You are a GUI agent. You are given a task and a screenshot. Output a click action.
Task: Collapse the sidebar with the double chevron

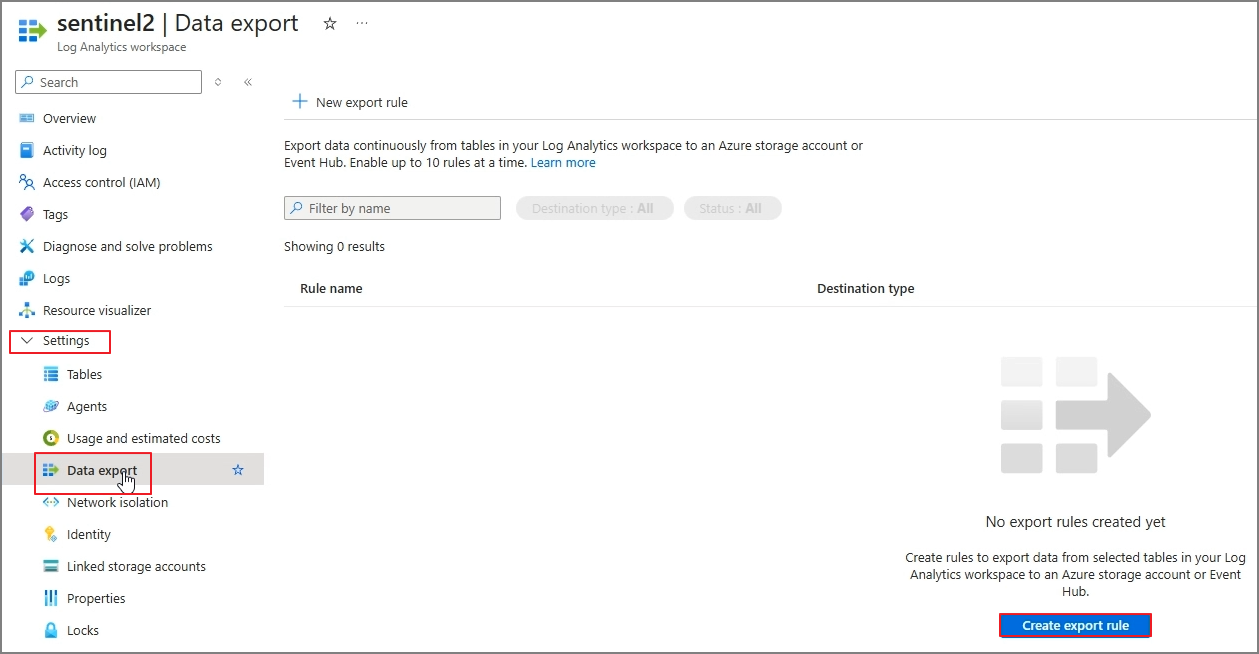point(248,82)
